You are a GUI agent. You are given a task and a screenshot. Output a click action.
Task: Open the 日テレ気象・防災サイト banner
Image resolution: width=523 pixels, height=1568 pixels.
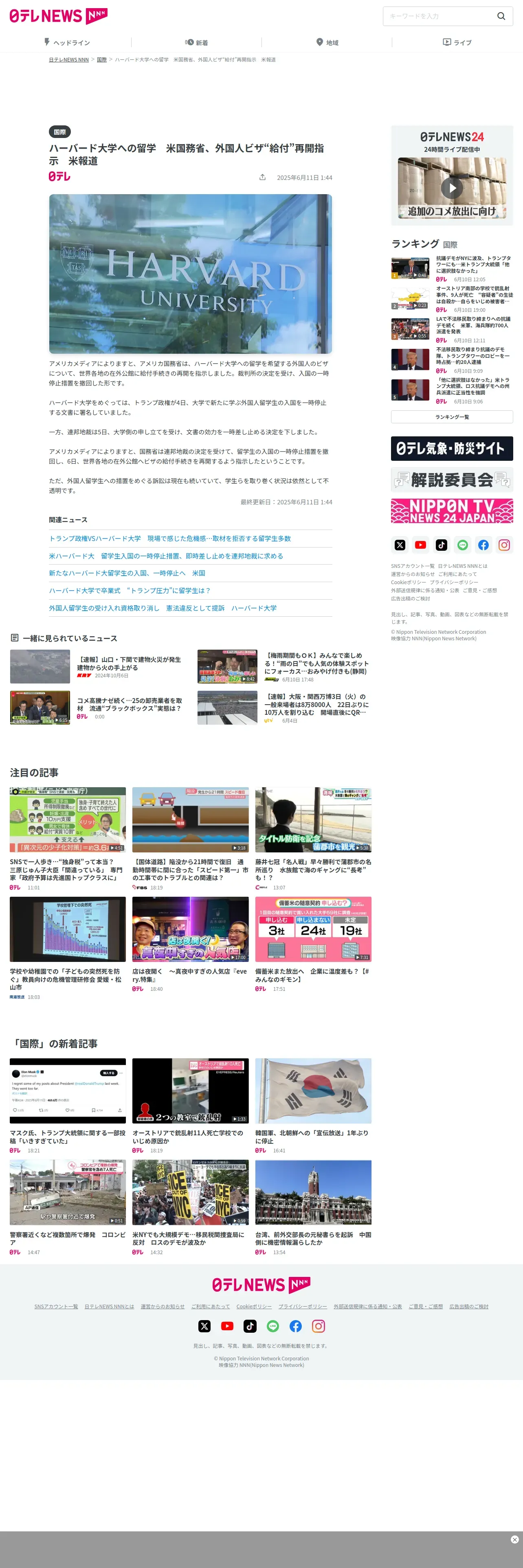452,449
